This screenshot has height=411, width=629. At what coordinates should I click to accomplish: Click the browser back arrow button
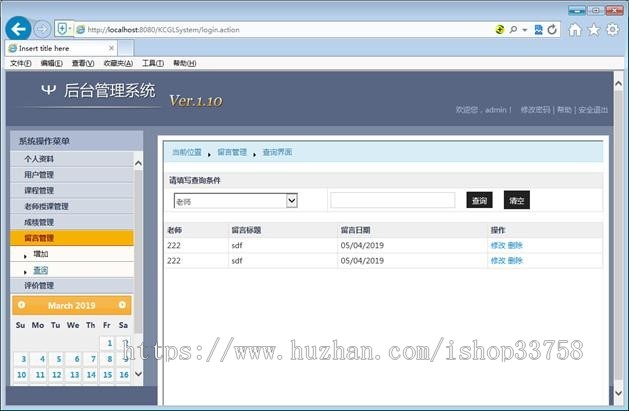18,28
